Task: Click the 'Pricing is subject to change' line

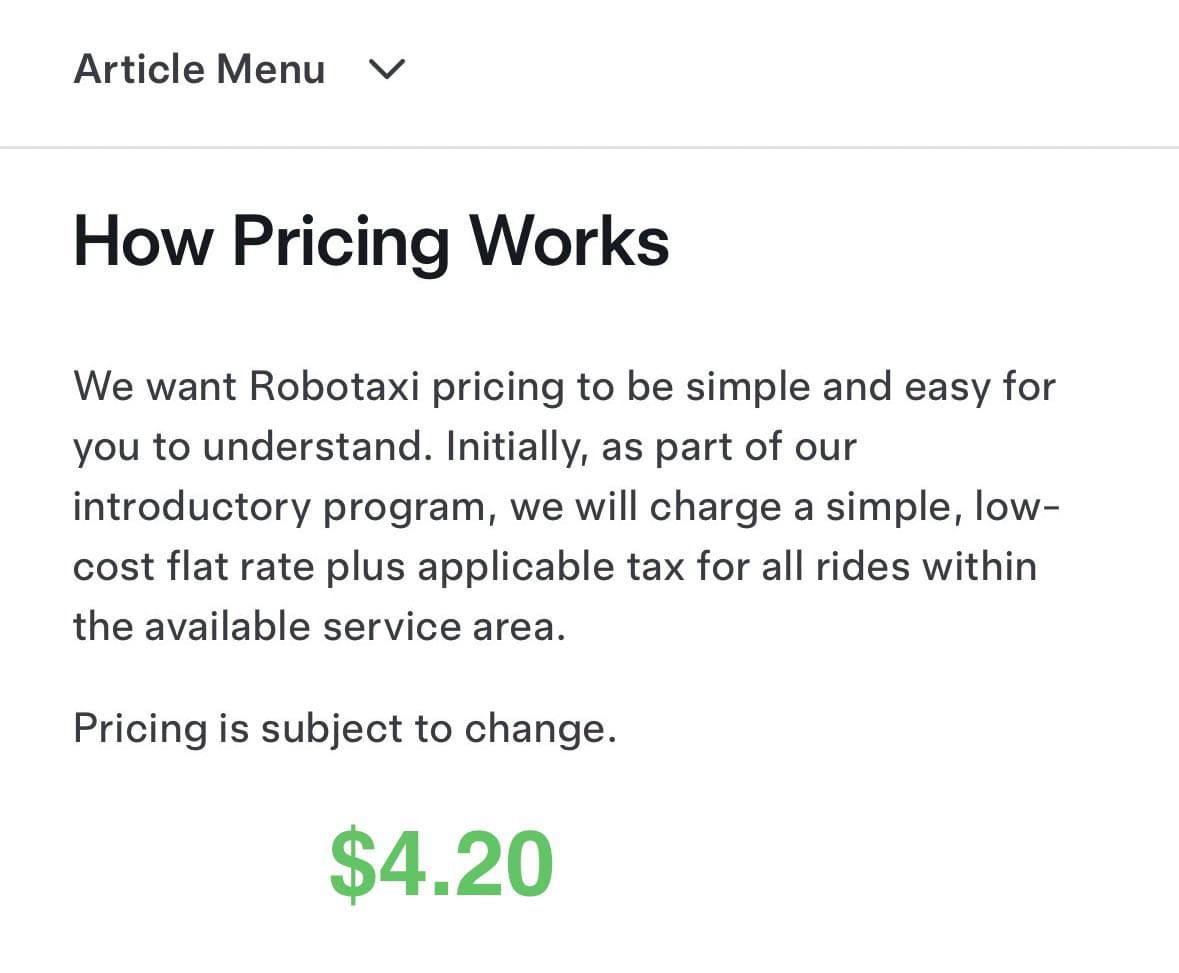Action: [x=345, y=729]
